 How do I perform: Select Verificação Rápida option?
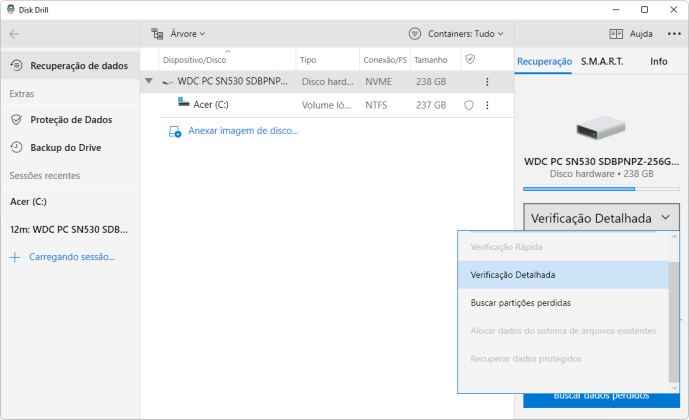click(563, 247)
